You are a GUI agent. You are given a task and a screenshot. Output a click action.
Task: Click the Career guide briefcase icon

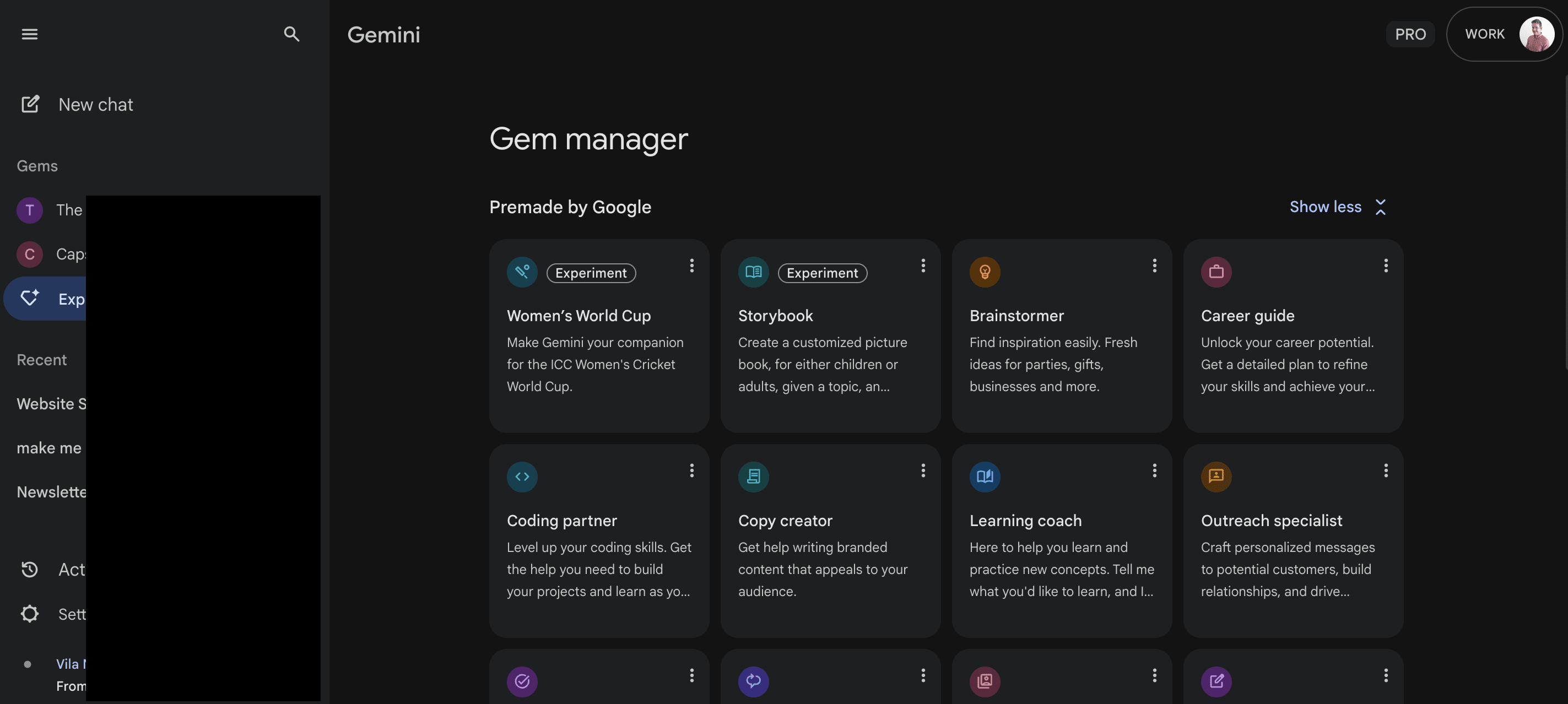click(x=1215, y=272)
